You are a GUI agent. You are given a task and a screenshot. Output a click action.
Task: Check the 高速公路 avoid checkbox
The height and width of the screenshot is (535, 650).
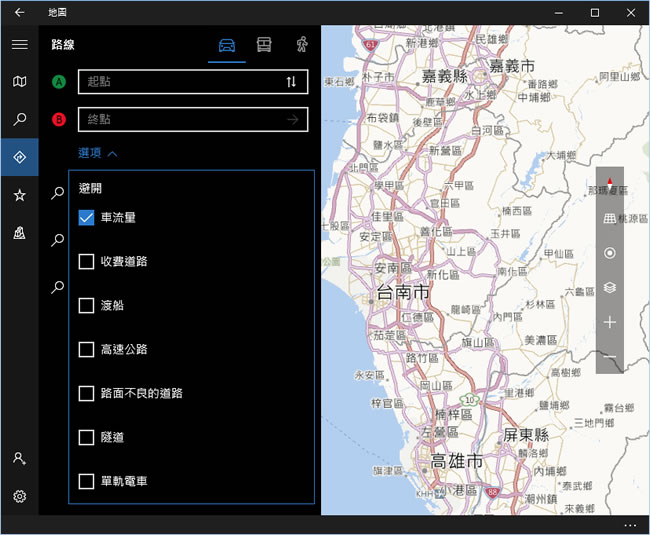click(x=86, y=350)
